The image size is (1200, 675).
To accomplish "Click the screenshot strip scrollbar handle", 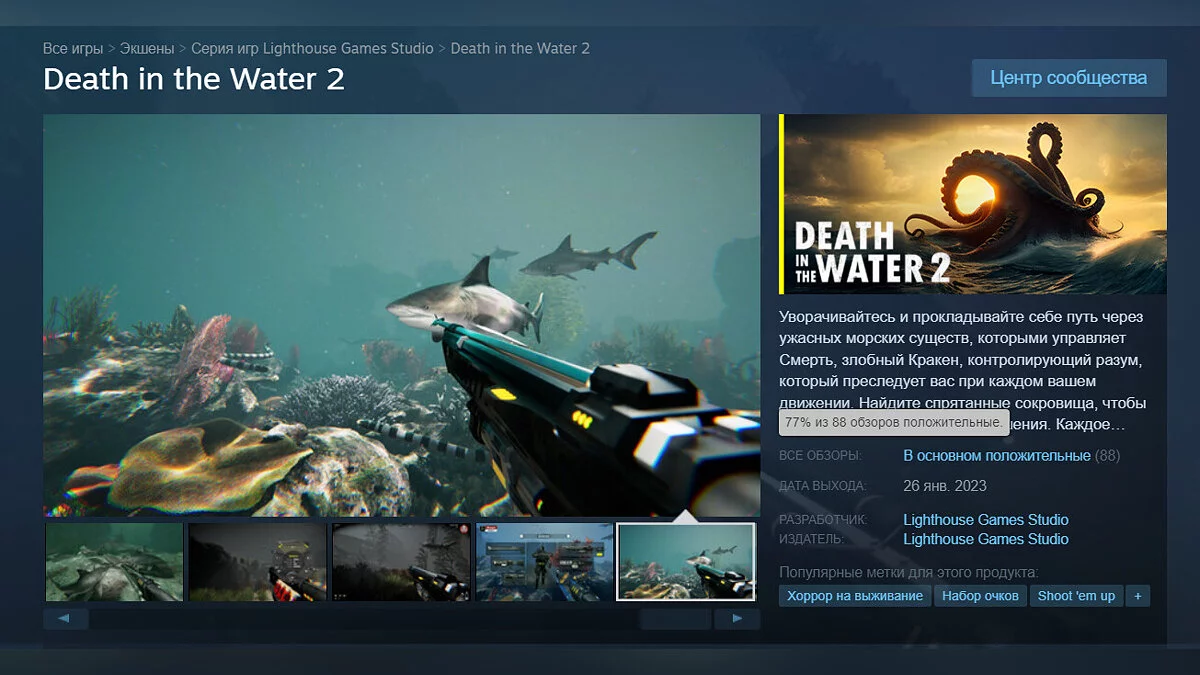I will [675, 619].
